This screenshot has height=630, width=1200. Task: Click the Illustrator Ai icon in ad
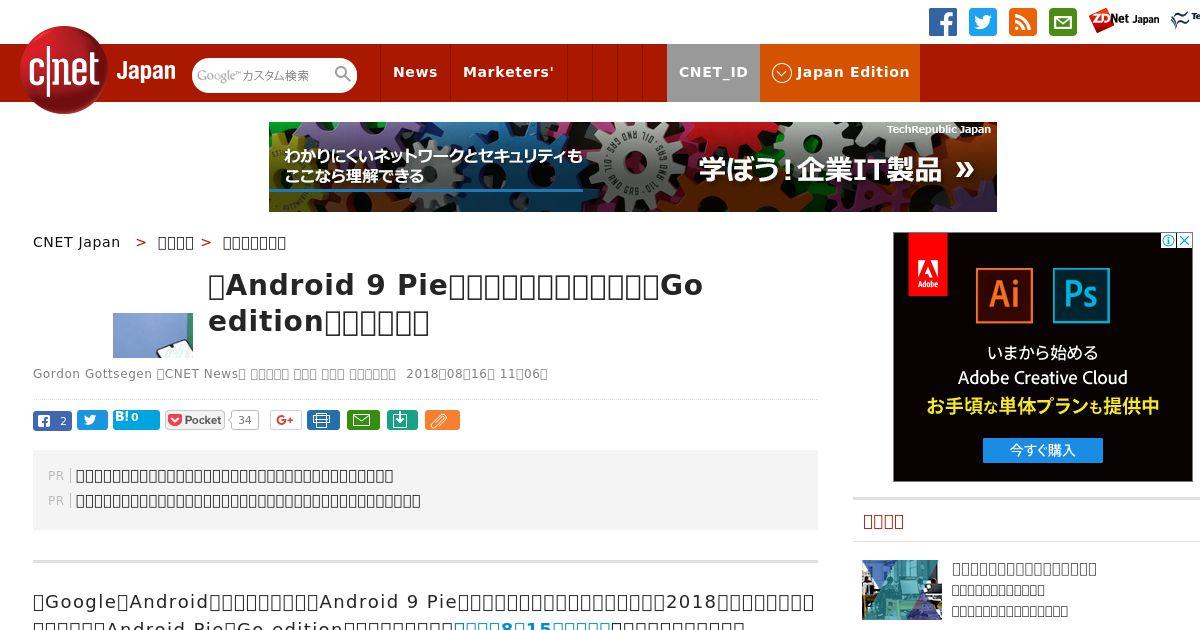pyautogui.click(x=1004, y=294)
